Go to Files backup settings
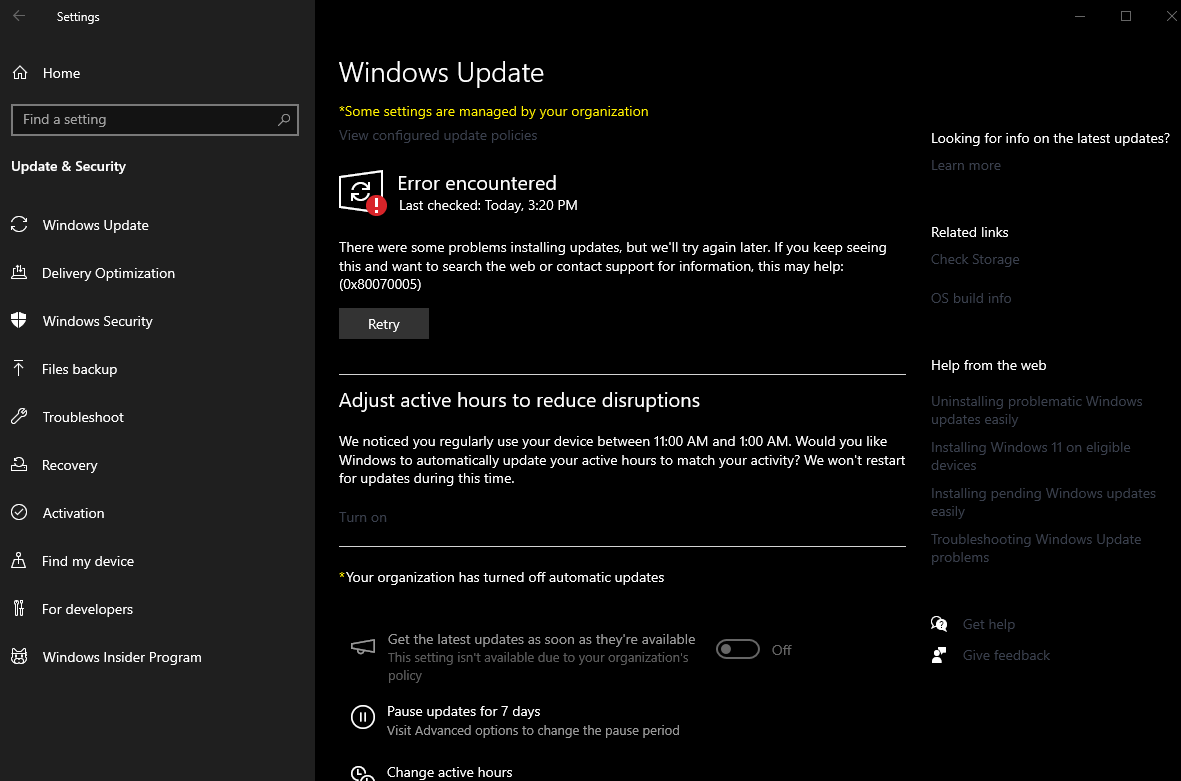The height and width of the screenshot is (781, 1181). pyautogui.click(x=80, y=369)
